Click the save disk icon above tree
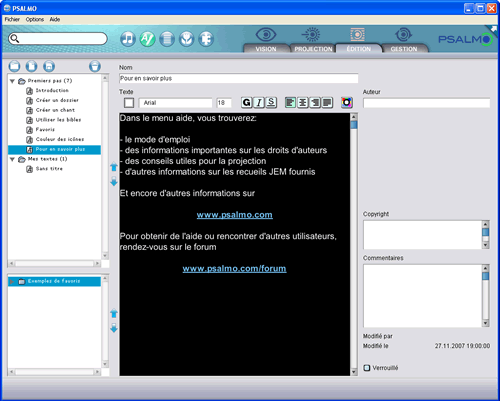Screen dimensions: 500x401 (x=49, y=66)
